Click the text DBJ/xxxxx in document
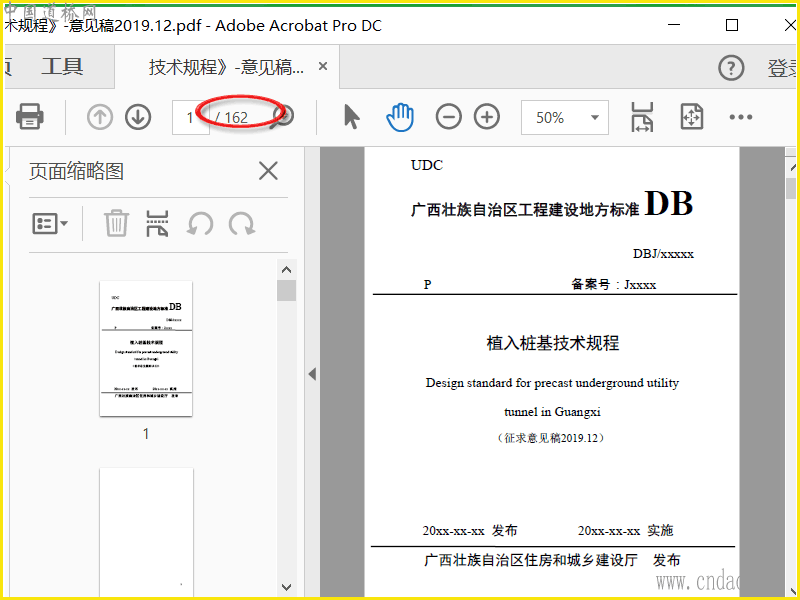Viewport: 800px width, 600px height. point(663,254)
